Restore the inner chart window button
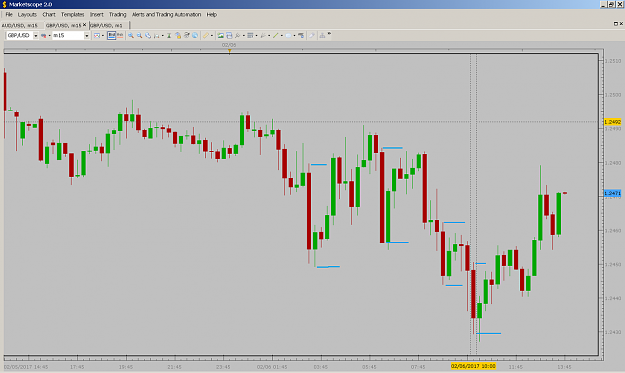Image resolution: width=625 pixels, height=373 pixels. [615, 24]
